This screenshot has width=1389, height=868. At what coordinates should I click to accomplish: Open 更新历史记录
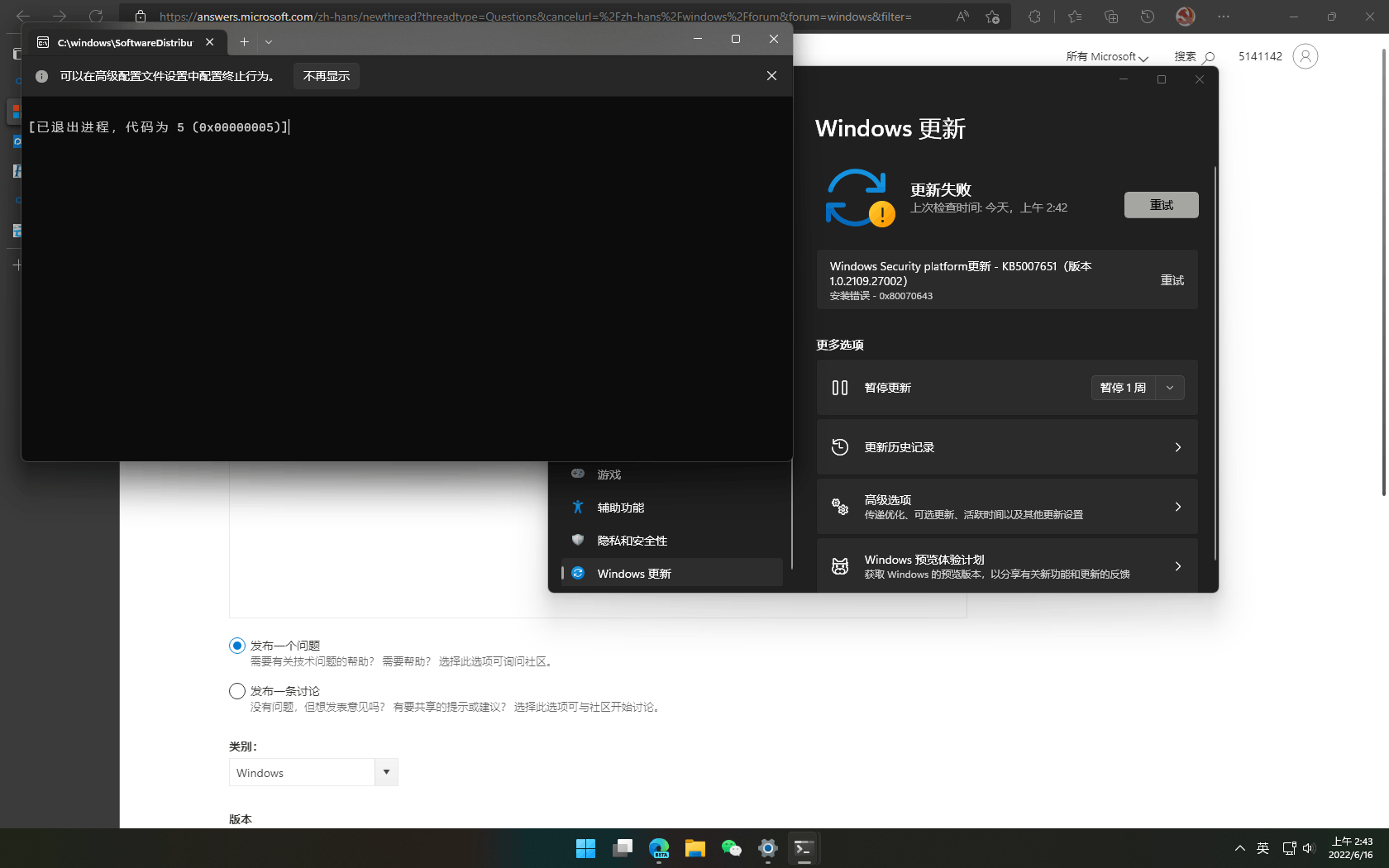pyautogui.click(x=1007, y=447)
